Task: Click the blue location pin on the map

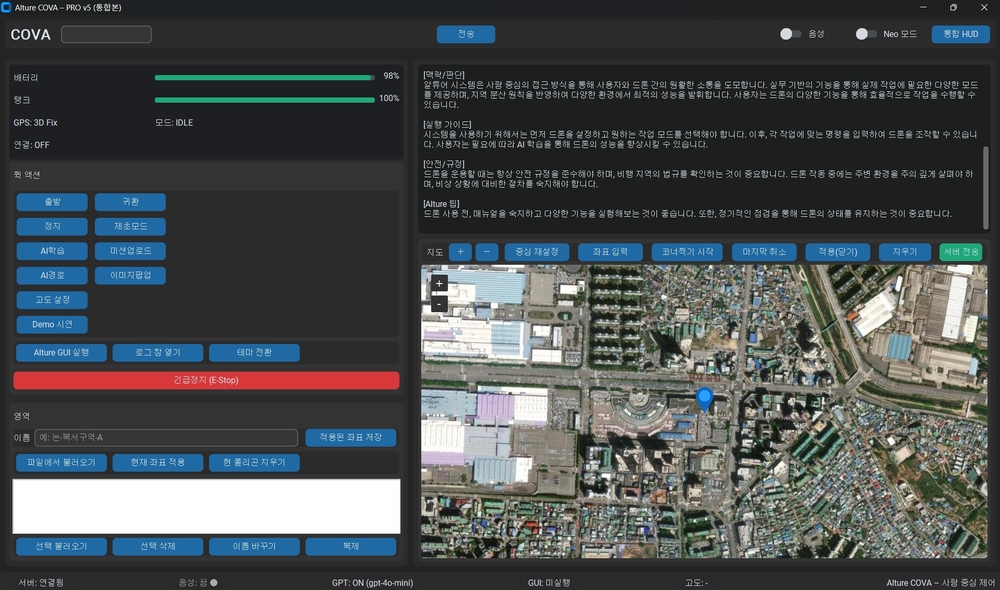Action: click(704, 400)
